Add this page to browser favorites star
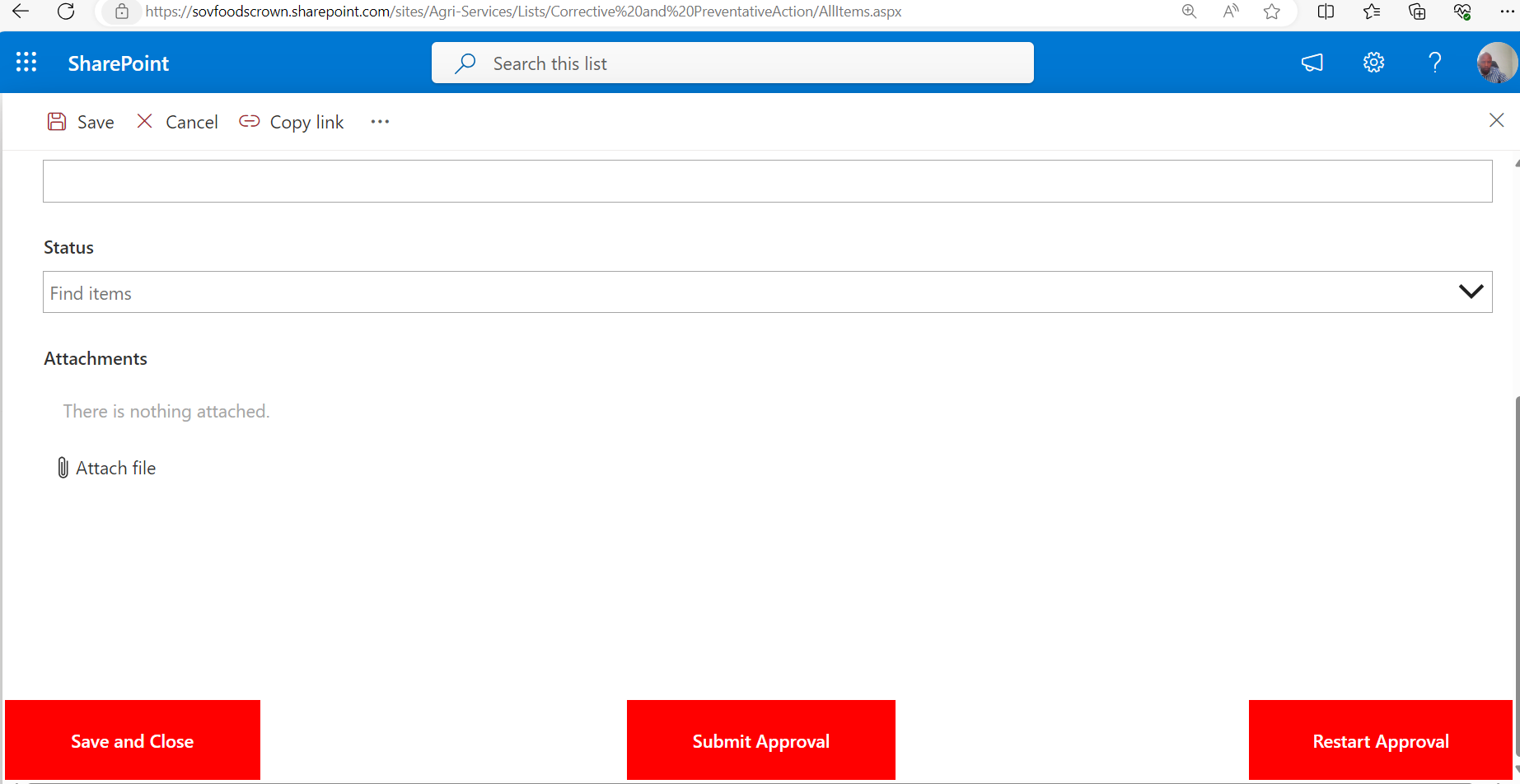 (1272, 12)
